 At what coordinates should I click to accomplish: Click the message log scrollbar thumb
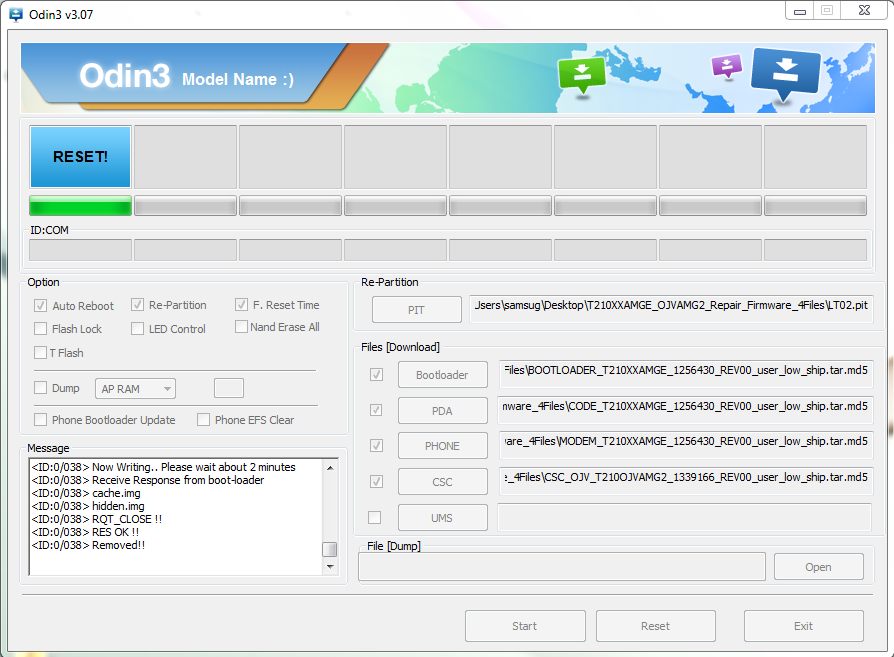point(330,549)
